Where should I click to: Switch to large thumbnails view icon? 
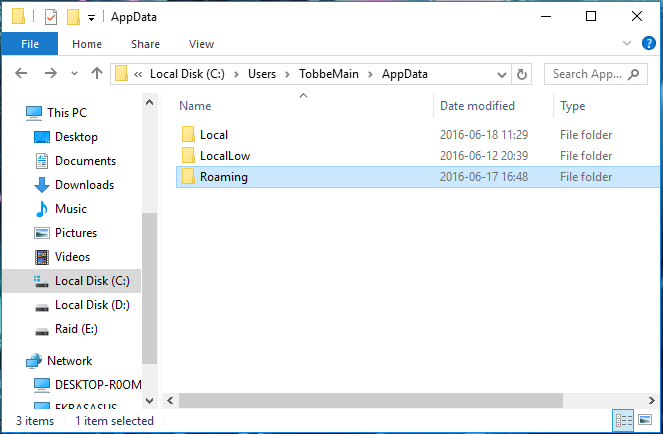pos(645,420)
